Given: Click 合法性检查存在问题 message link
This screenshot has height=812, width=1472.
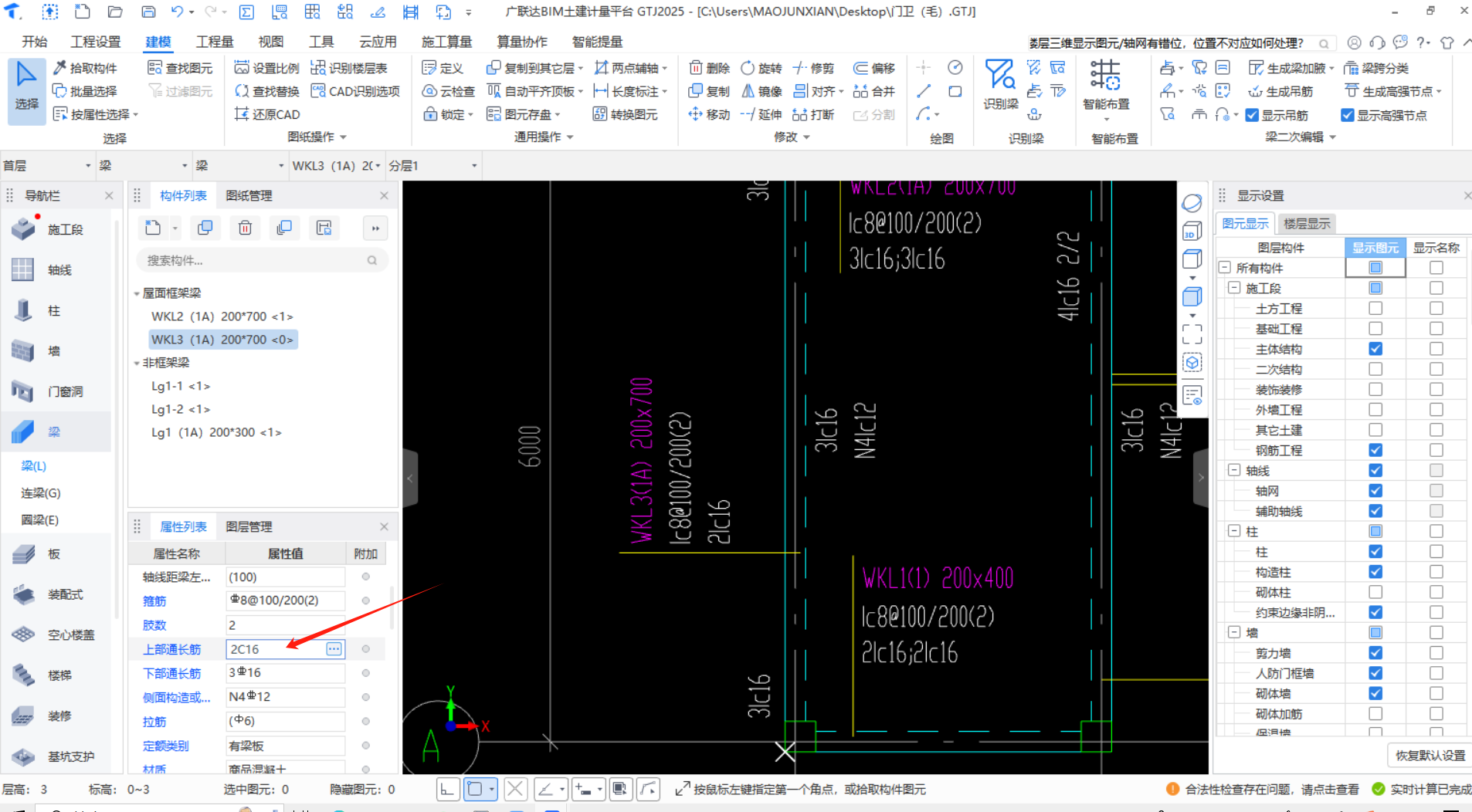Looking at the screenshot, I should coord(1271,790).
